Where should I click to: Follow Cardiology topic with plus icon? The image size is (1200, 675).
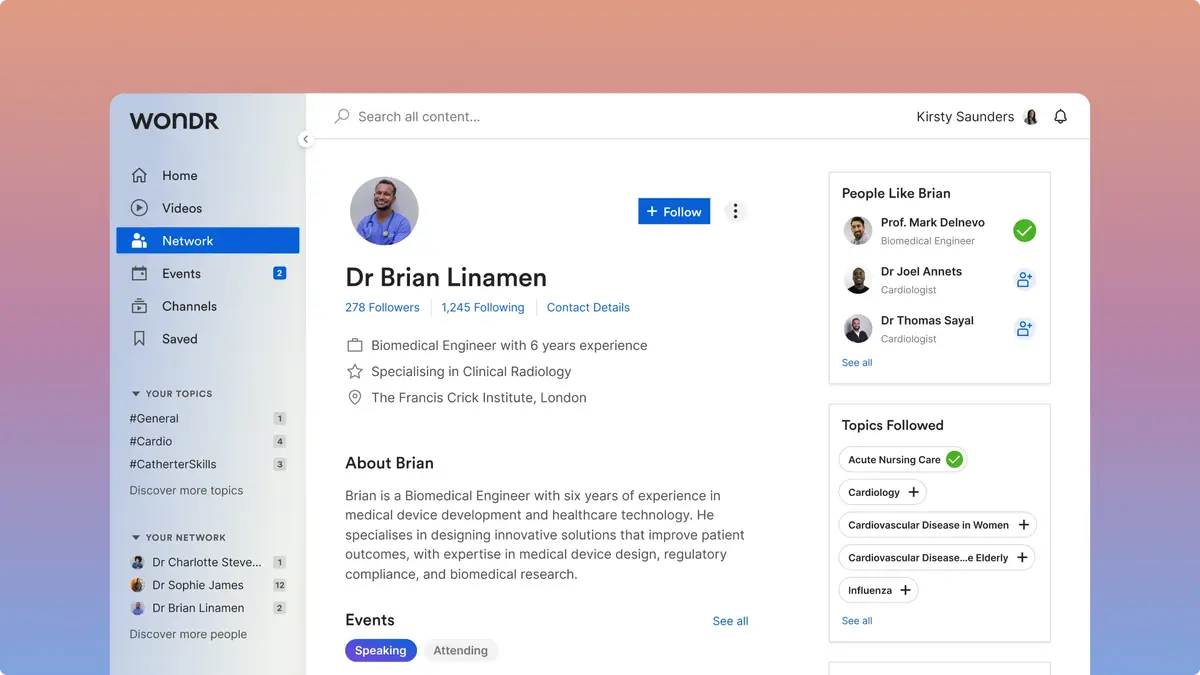point(913,492)
